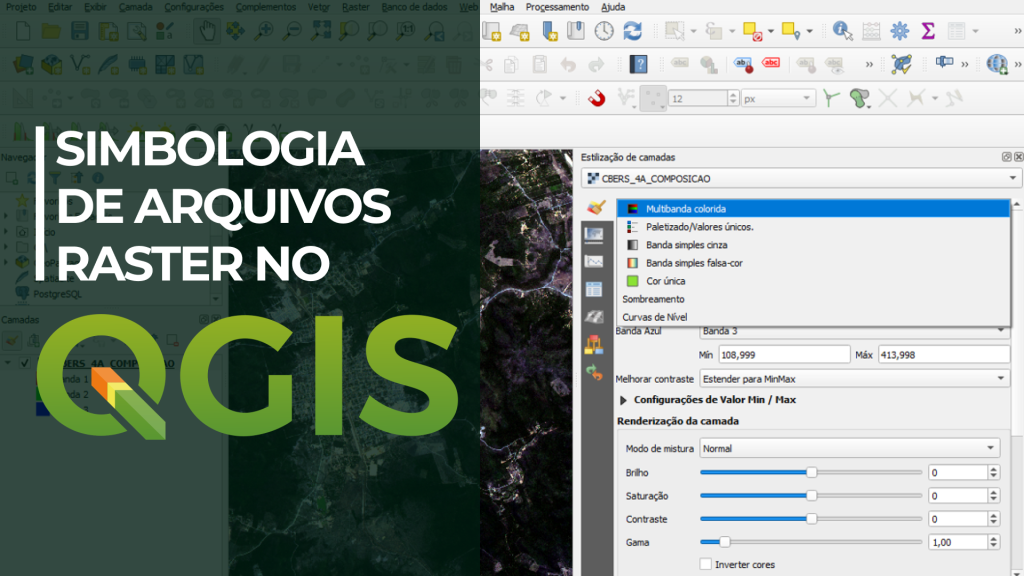The width and height of the screenshot is (1024, 576).
Task: Open the Symbology paintbrush tab icon
Action: pos(596,208)
